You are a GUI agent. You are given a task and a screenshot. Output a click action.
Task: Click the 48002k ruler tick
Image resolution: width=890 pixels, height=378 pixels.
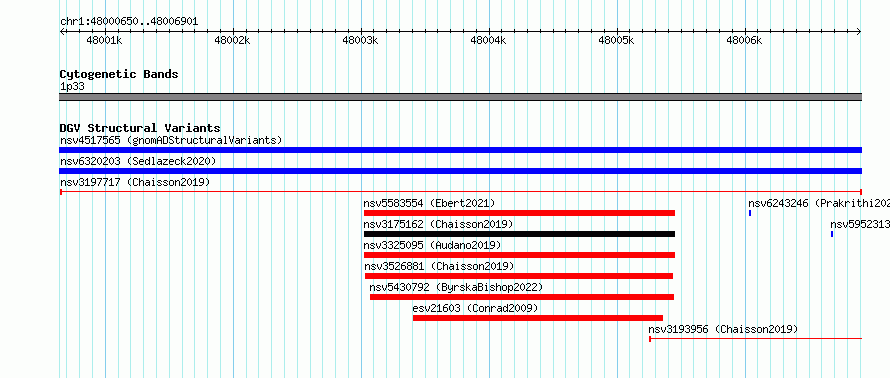[233, 40]
